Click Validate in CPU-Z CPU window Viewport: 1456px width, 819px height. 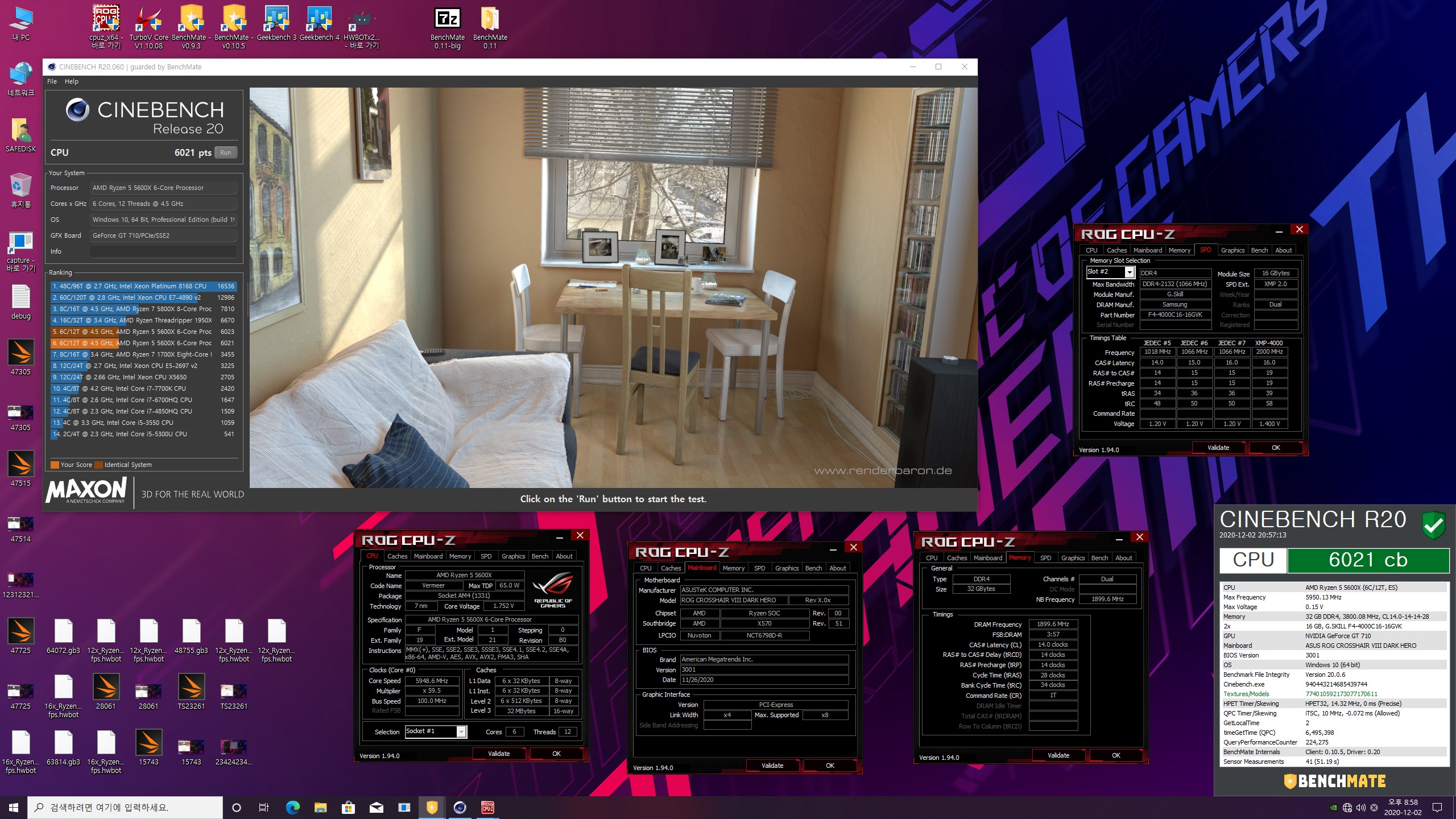pos(499,754)
